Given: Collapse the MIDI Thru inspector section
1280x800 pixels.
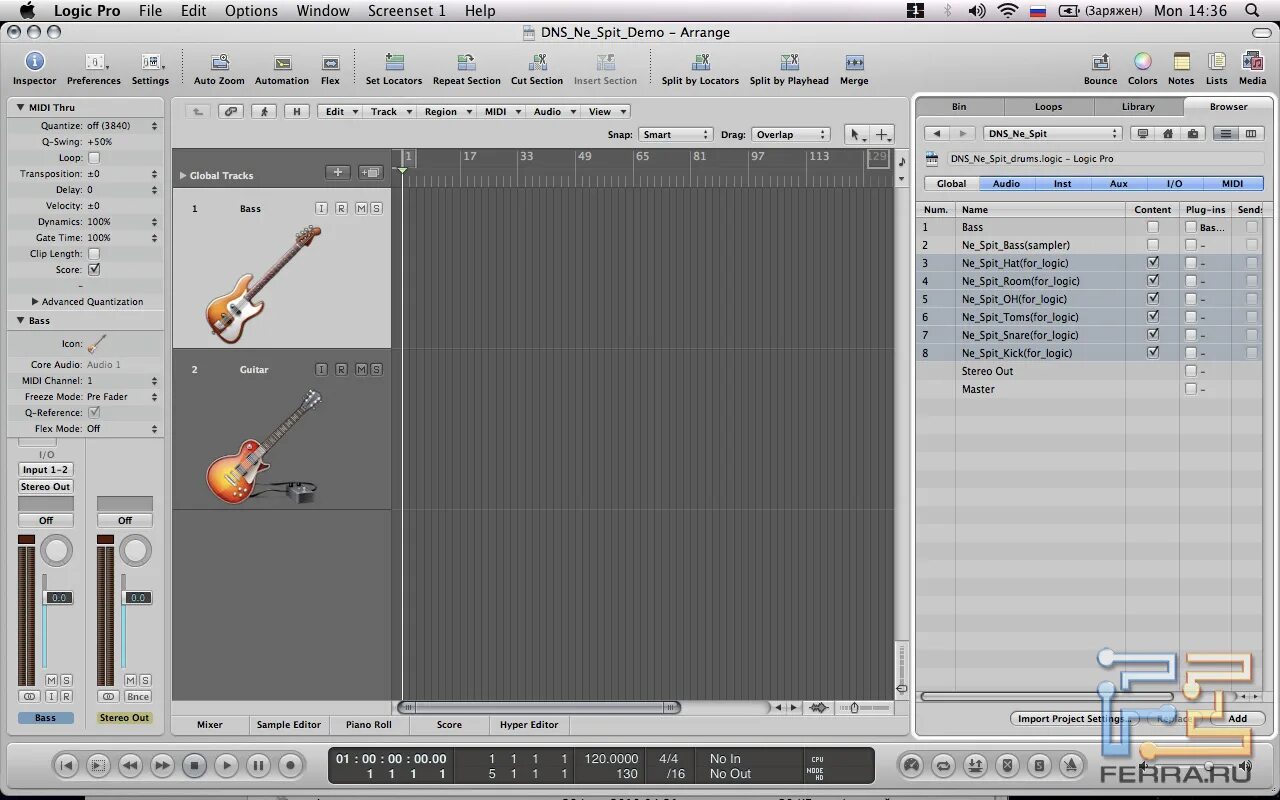Looking at the screenshot, I should tap(20, 107).
